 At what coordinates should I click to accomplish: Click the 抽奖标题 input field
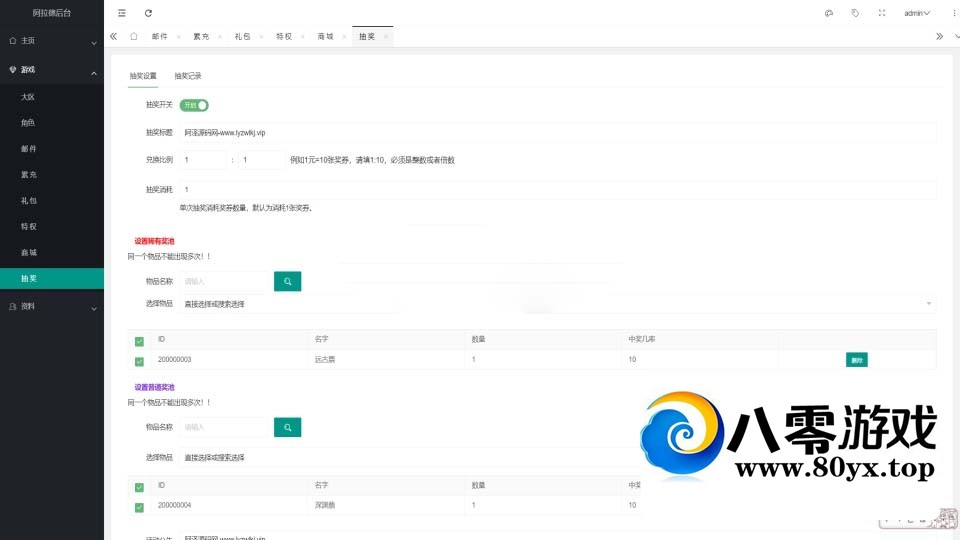coord(557,132)
